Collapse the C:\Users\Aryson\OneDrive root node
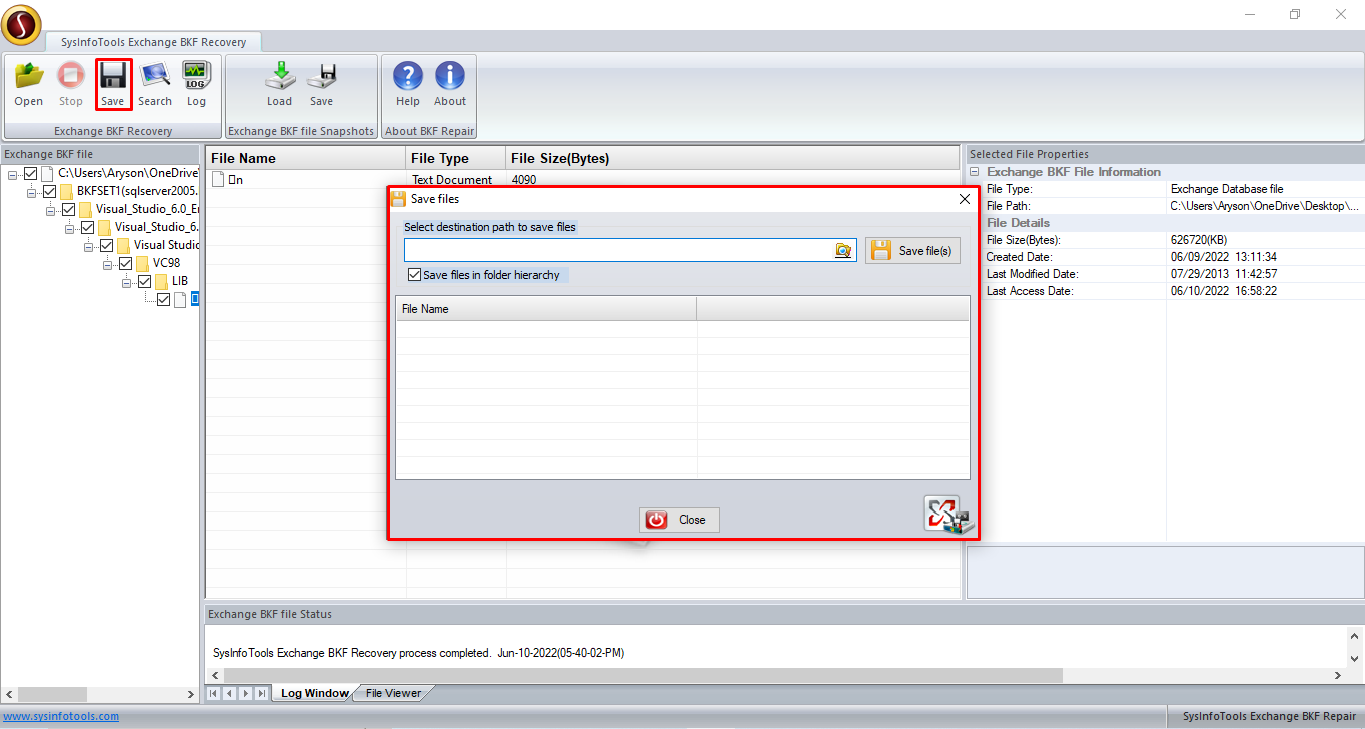This screenshot has height=729, width=1365. [x=13, y=175]
